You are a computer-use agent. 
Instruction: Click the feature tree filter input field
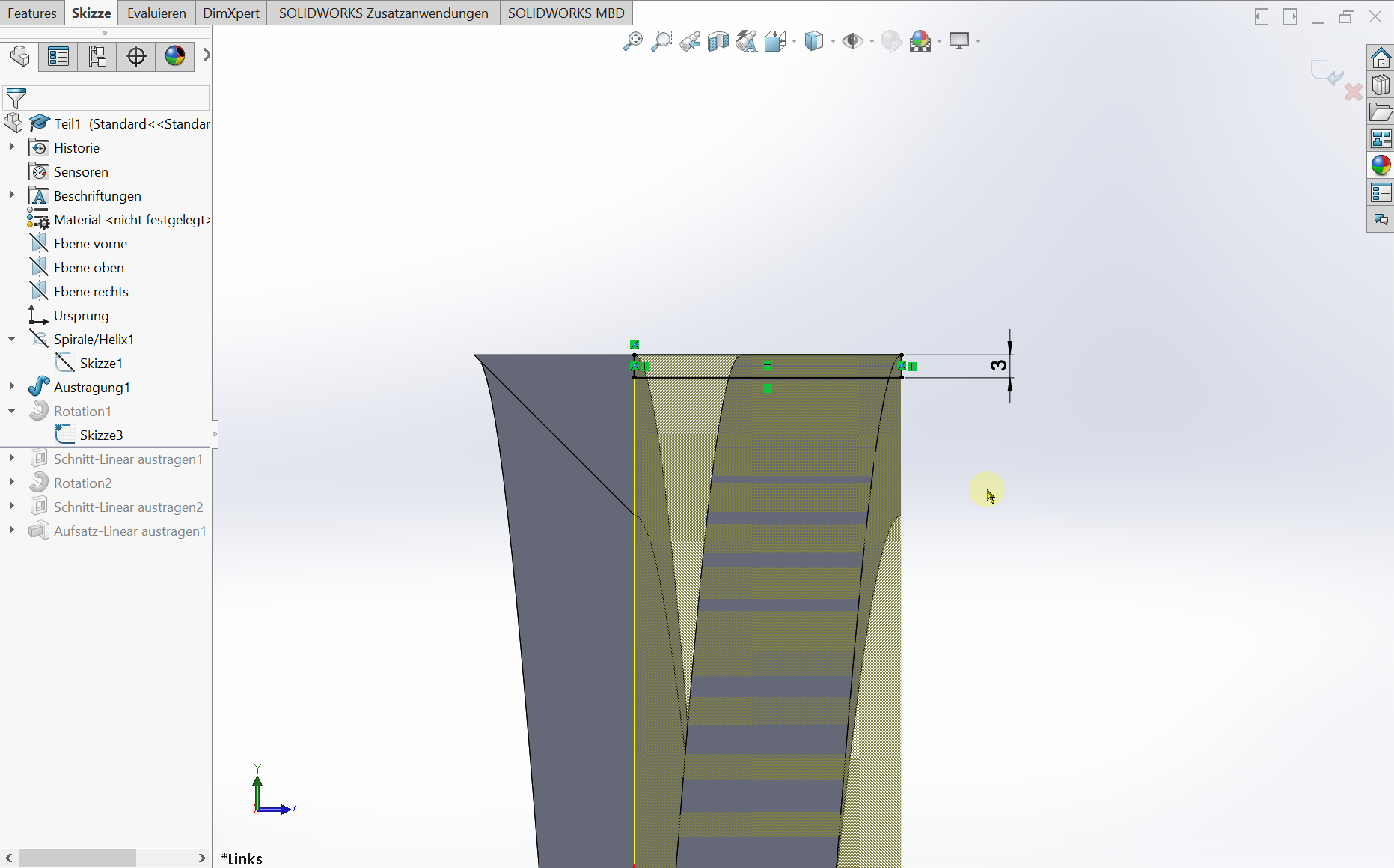(117, 98)
